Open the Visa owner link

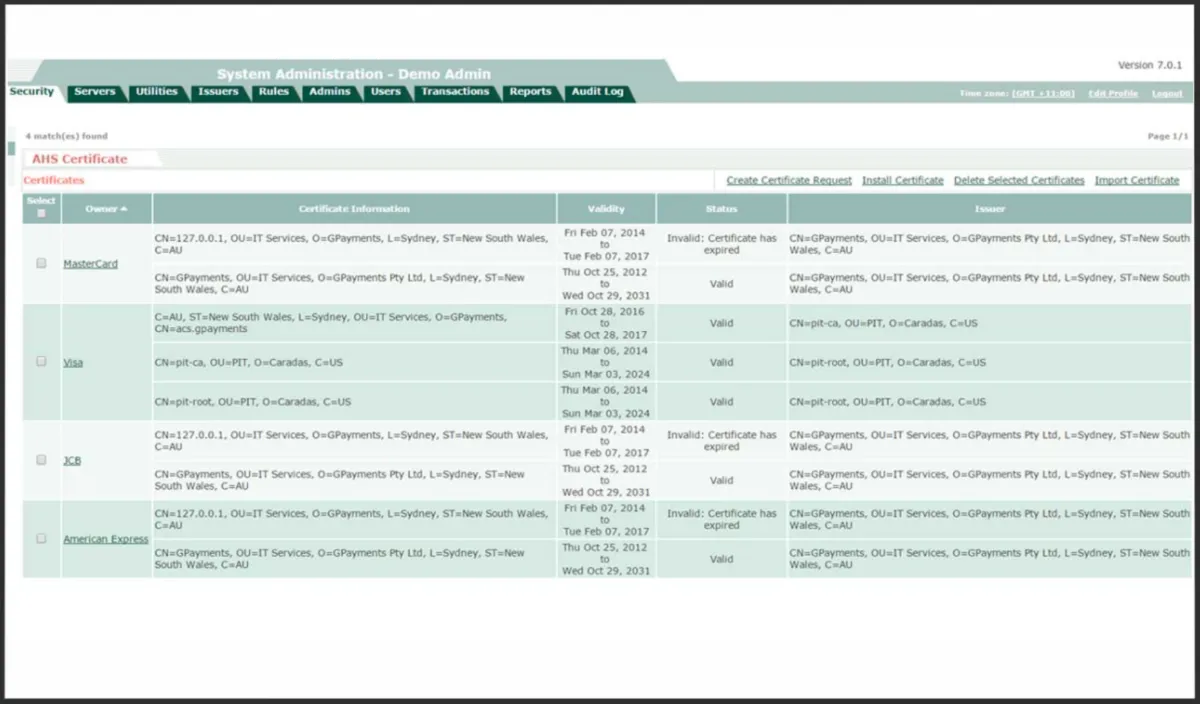point(73,363)
